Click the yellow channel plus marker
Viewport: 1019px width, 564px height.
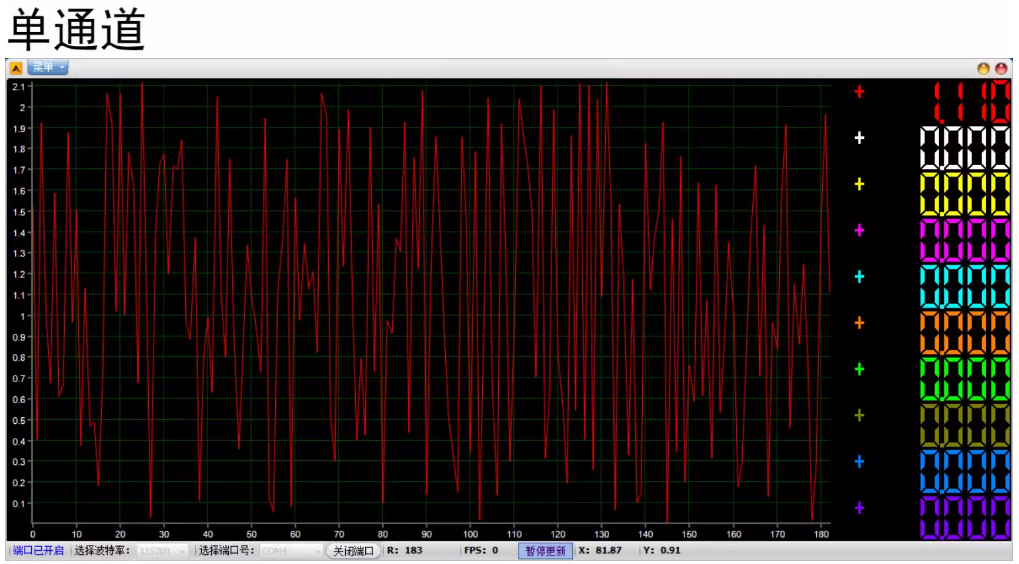pos(859,184)
